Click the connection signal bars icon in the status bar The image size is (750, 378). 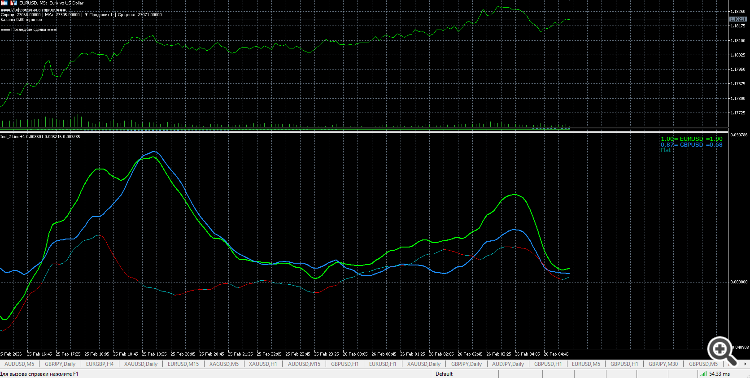click(704, 374)
